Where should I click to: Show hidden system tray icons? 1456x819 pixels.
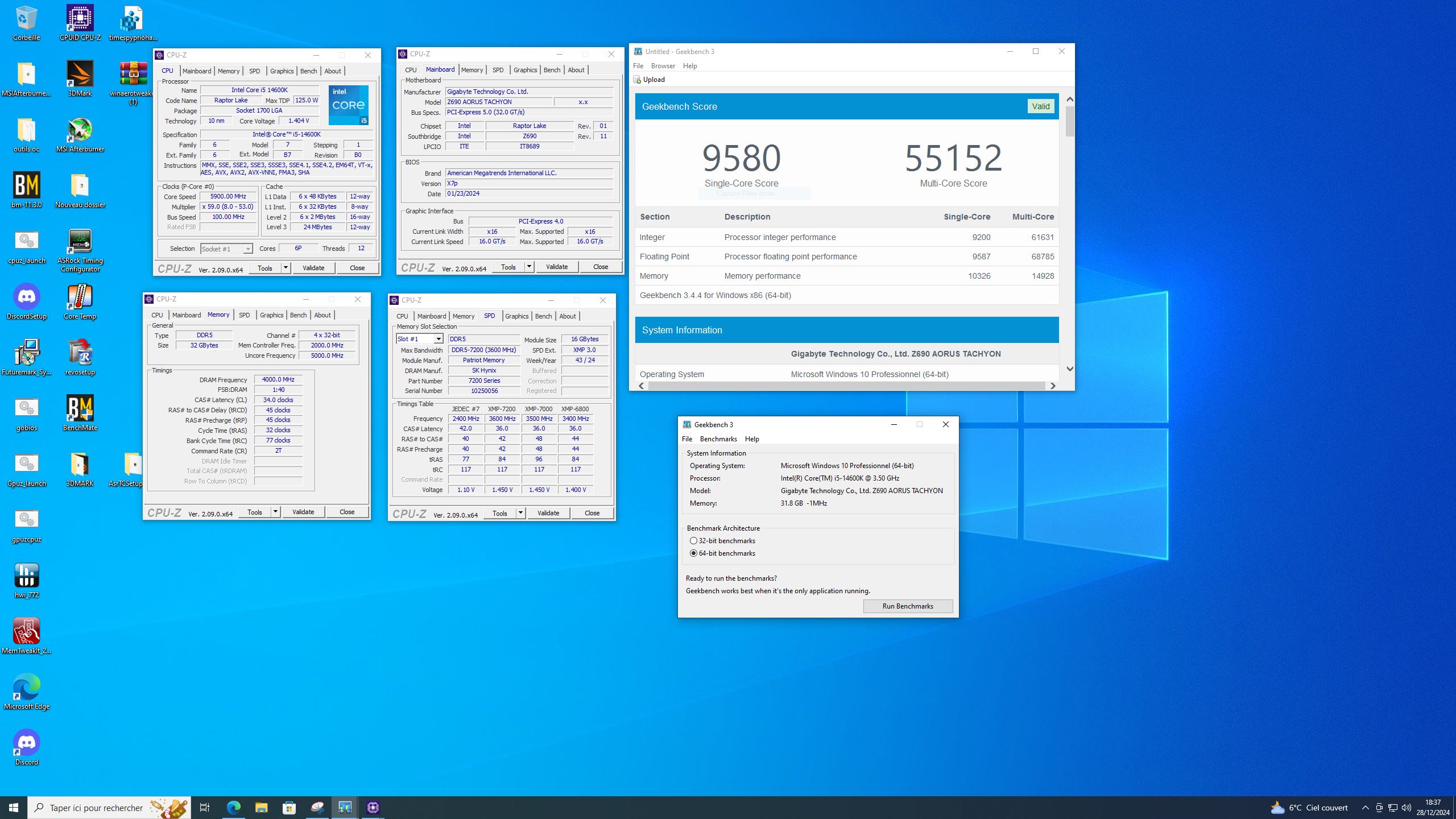(x=1366, y=808)
